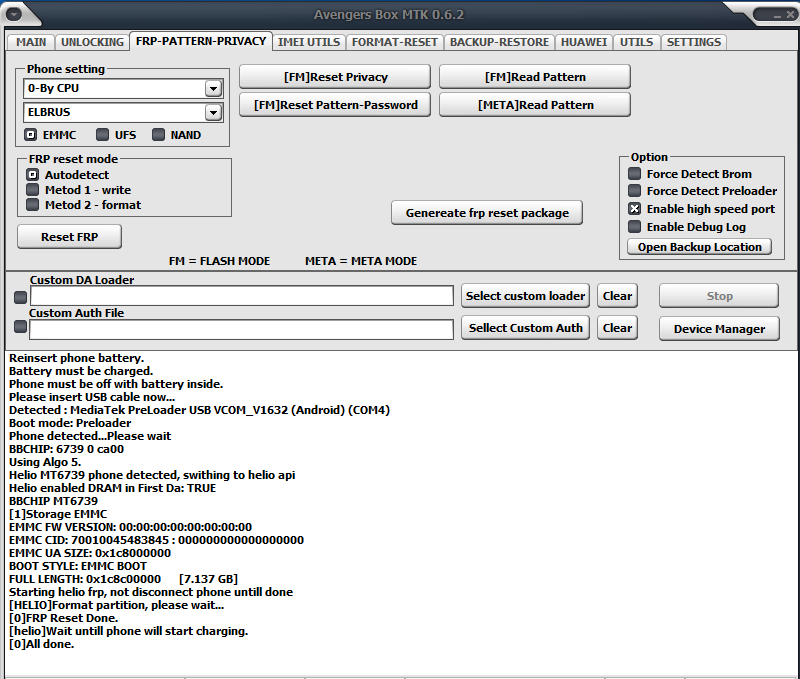Click log line 'Battery must be charged.'

tap(81, 371)
